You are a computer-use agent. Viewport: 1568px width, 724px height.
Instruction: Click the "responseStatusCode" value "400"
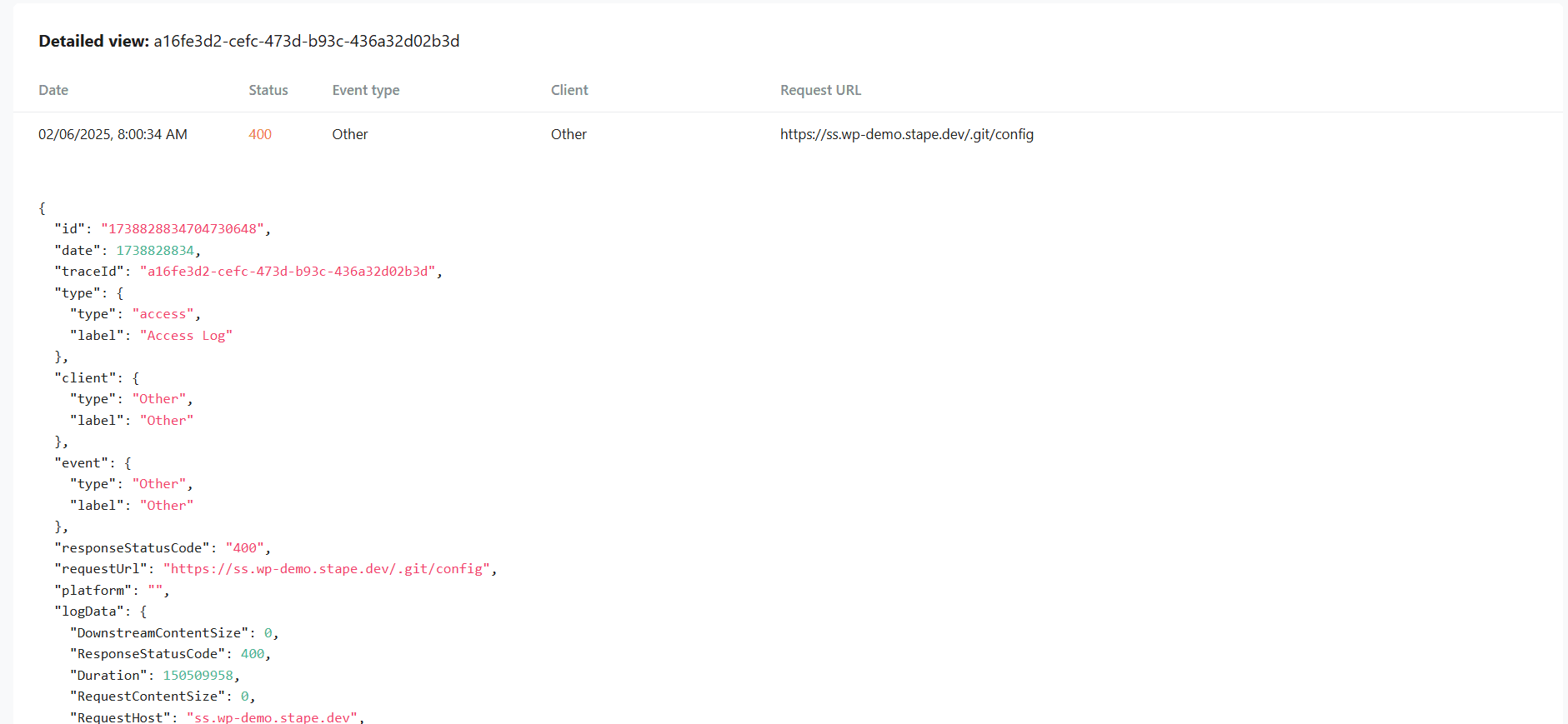coord(245,547)
